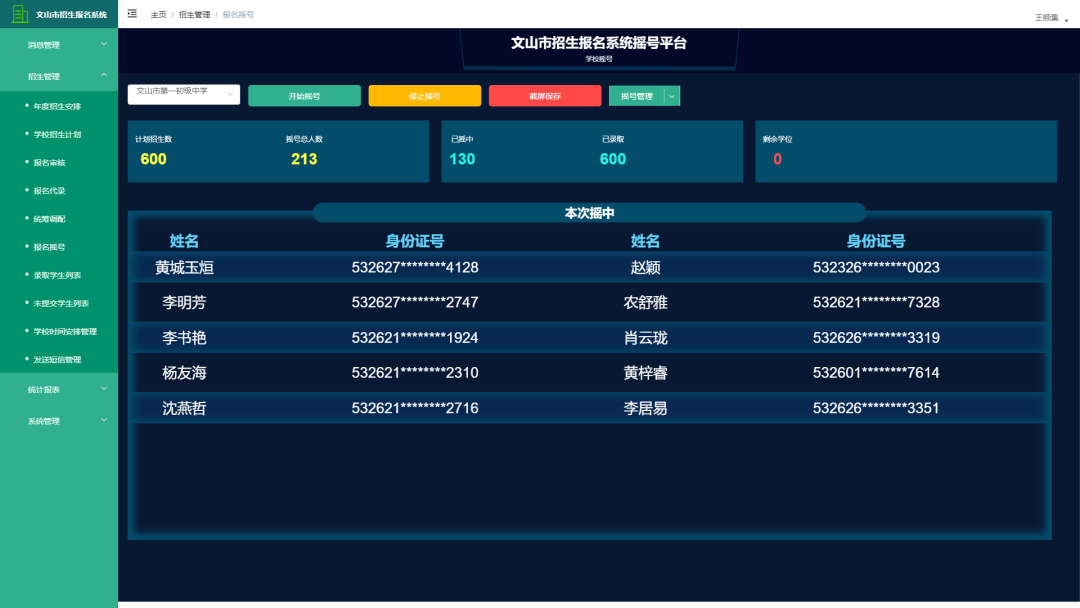Screen dimensions: 1080x608
Task: Open 录取学生列表 from the sidebar
Action: [66, 274]
